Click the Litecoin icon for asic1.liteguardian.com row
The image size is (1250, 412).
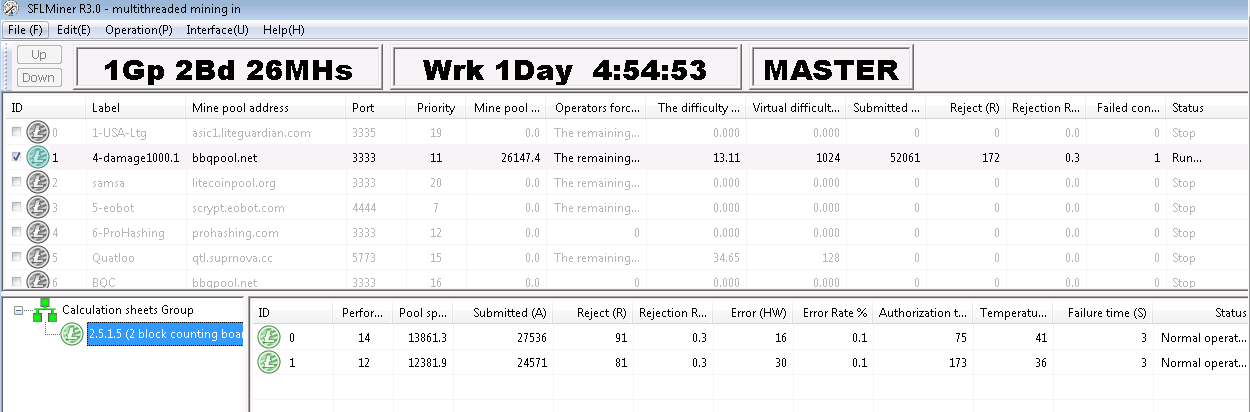coord(38,132)
